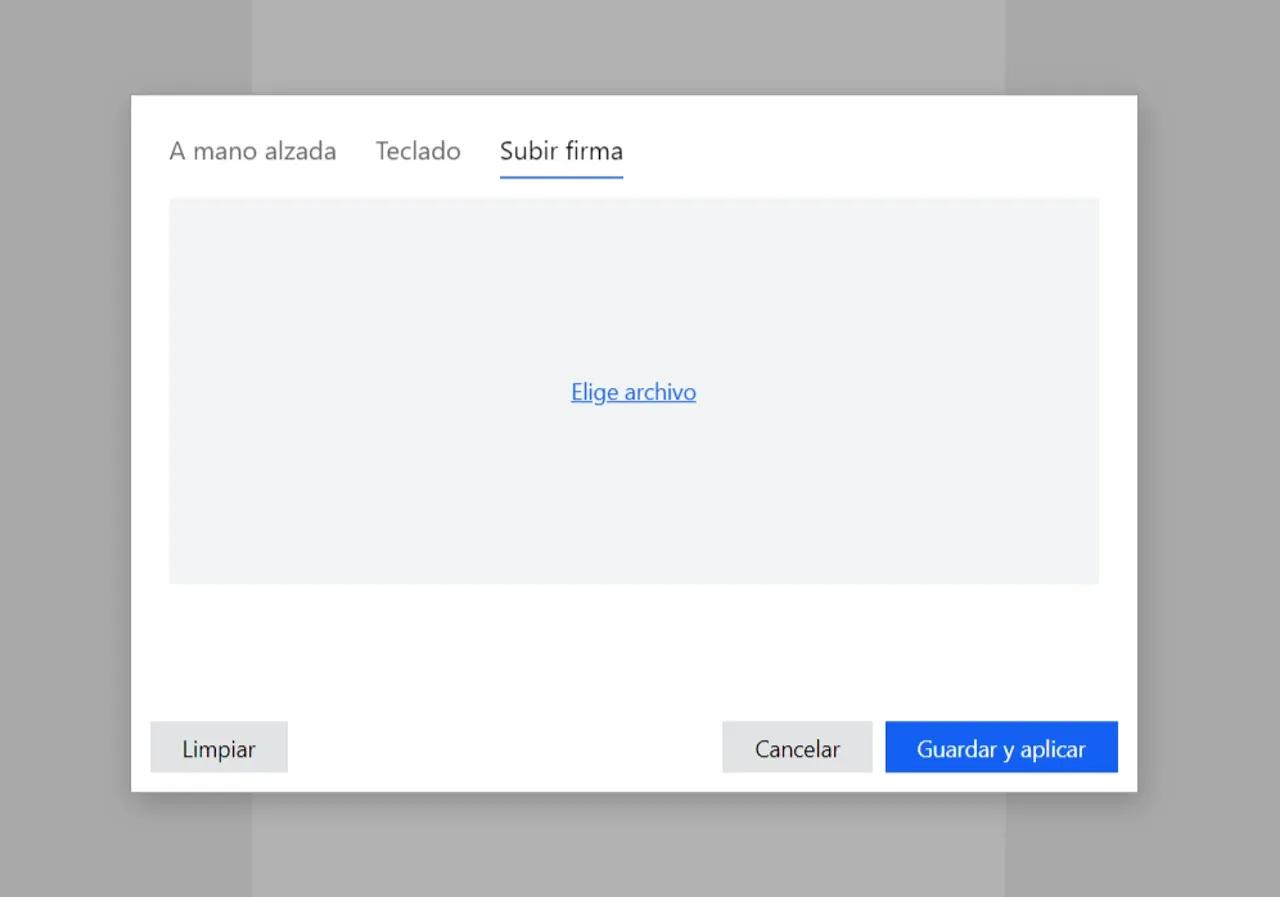Click Guardar y aplicar button
The image size is (1280, 897).
coord(1001,748)
